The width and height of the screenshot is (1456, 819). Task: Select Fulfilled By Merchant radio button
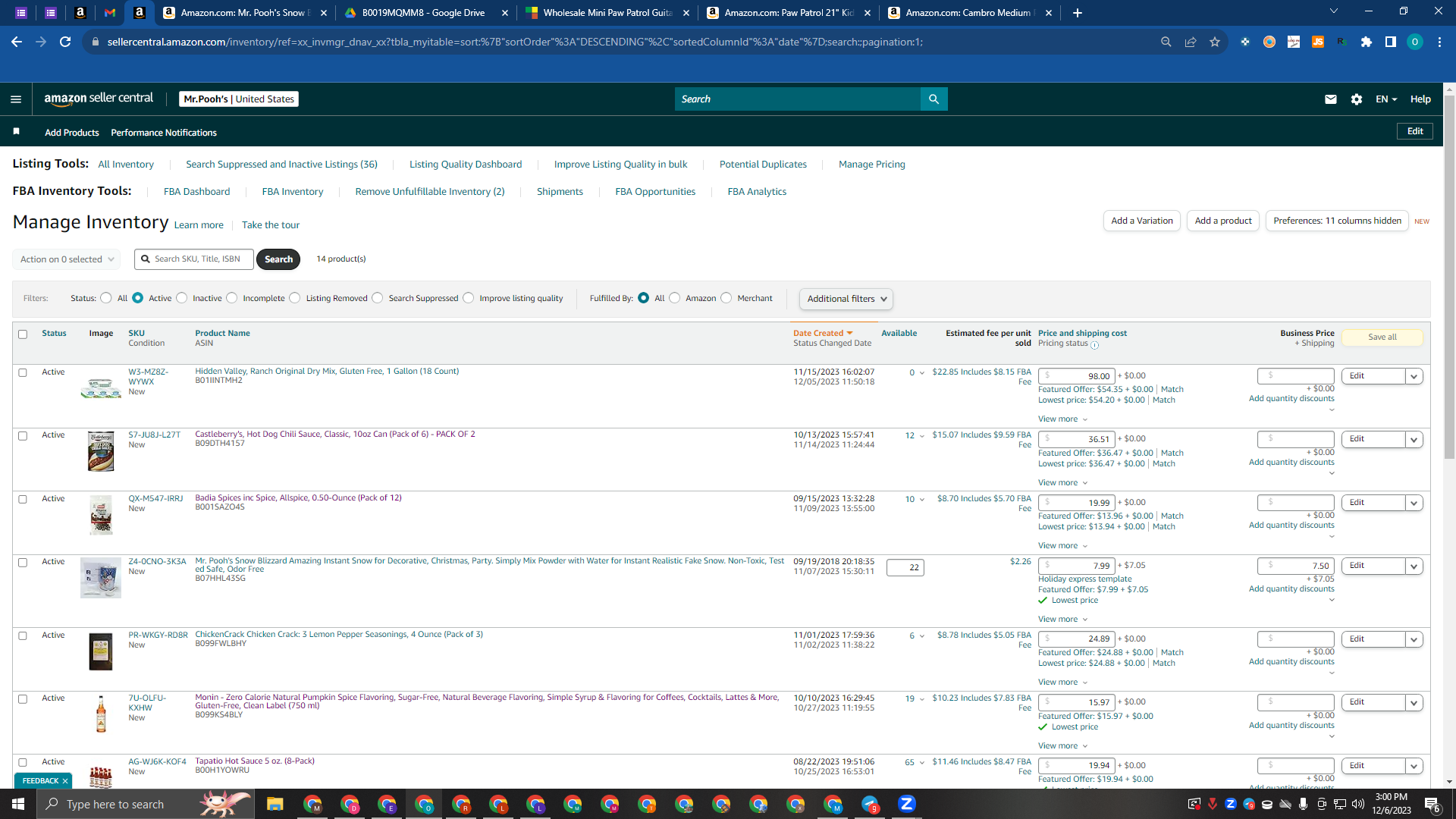point(726,298)
